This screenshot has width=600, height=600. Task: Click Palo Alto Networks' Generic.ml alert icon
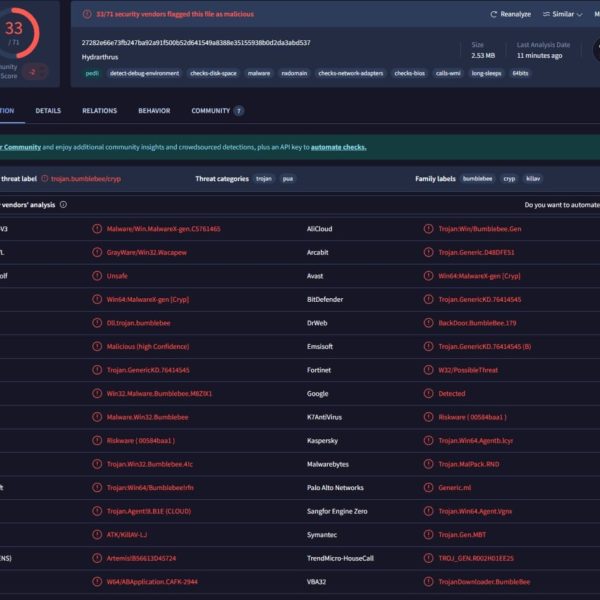pyautogui.click(x=429, y=488)
